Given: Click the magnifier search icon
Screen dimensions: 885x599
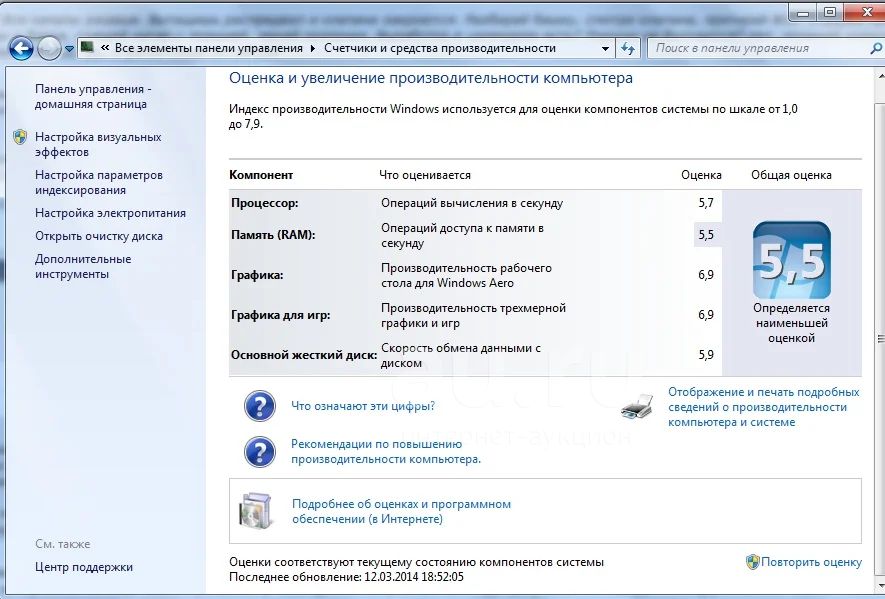Looking at the screenshot, I should (x=877, y=49).
